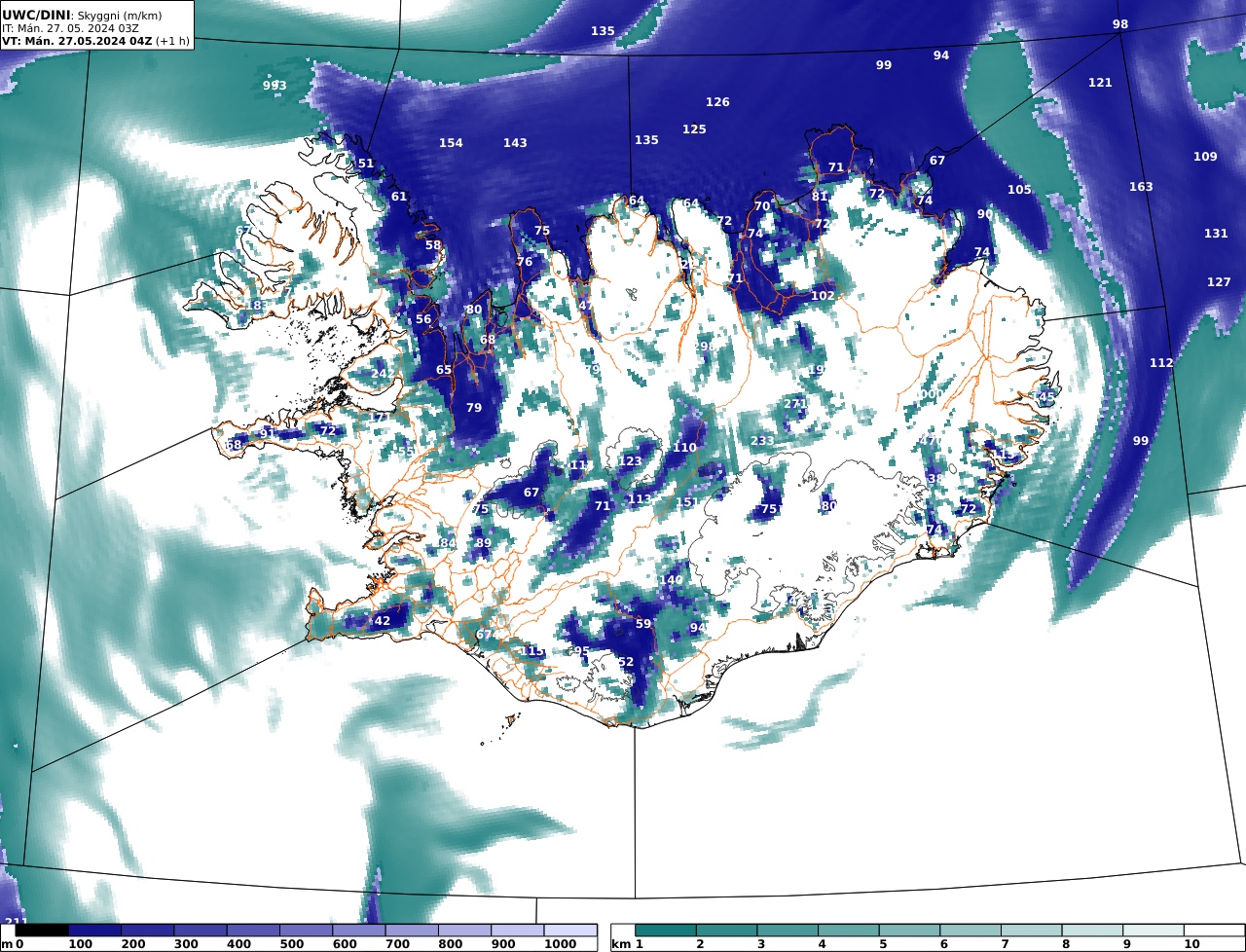This screenshot has height=952, width=1246.
Task: Click the value 42 on Reykjanes
Action: pos(383,621)
